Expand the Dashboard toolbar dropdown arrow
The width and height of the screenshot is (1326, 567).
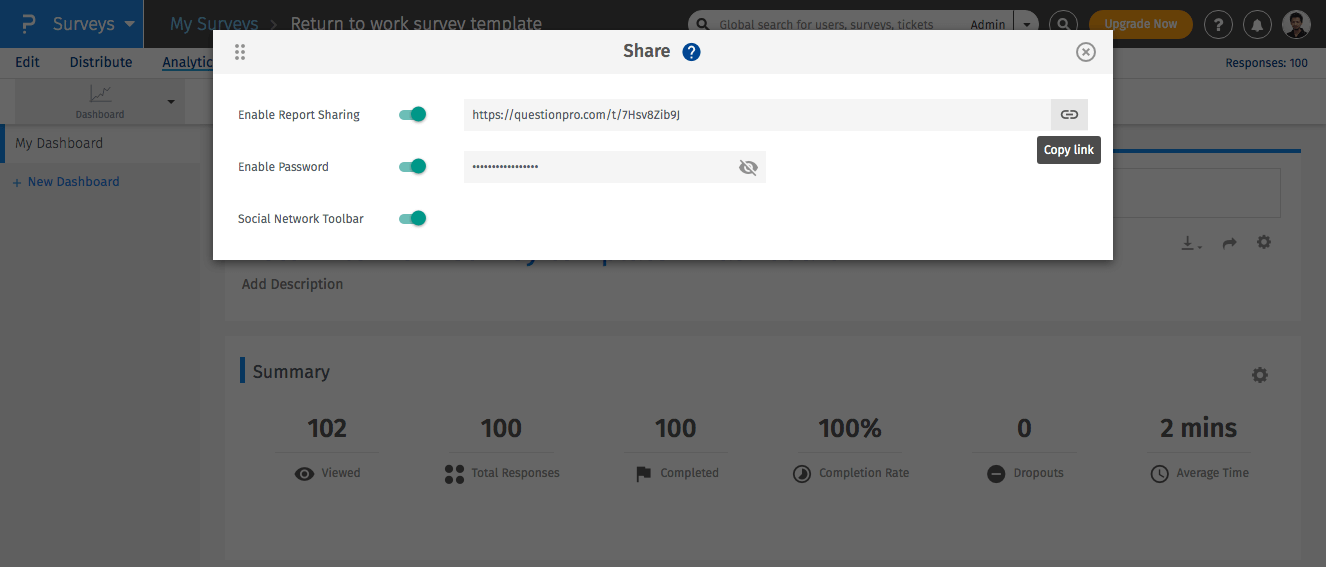coord(170,102)
